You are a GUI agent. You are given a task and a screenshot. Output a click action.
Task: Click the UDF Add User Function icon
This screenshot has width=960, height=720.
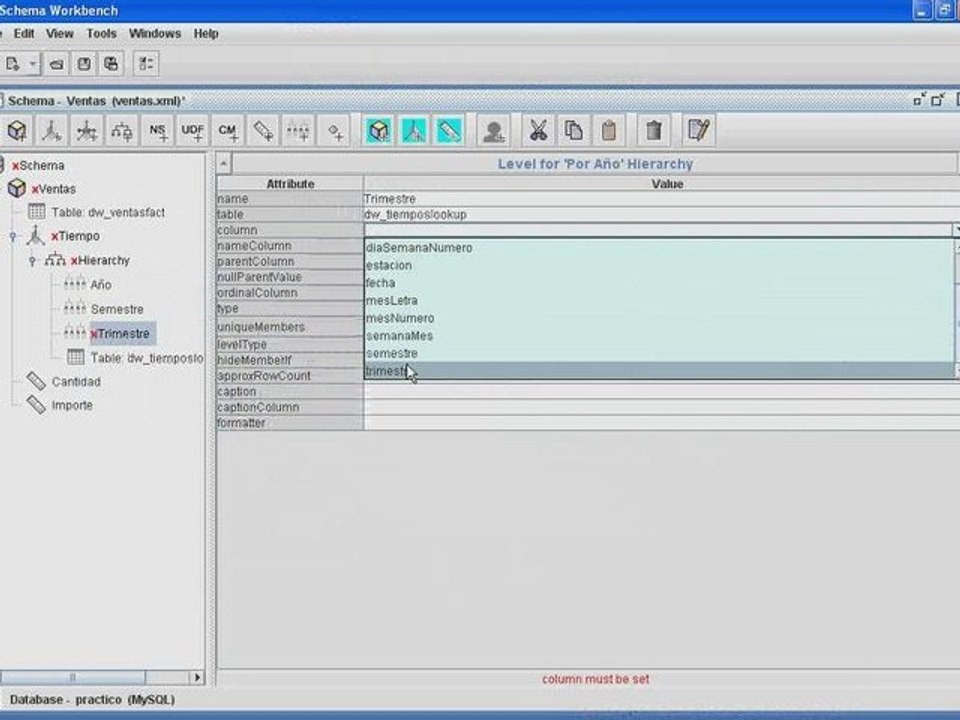pos(192,130)
